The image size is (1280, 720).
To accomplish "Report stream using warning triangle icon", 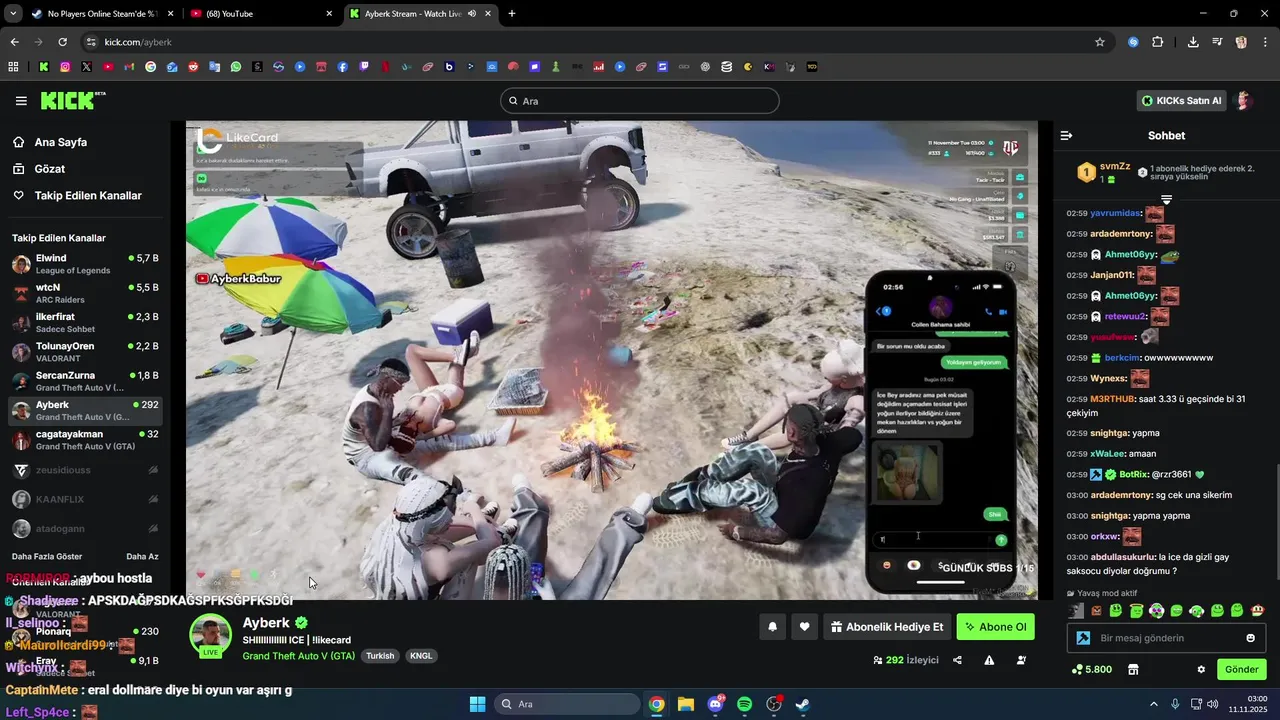I will (989, 660).
